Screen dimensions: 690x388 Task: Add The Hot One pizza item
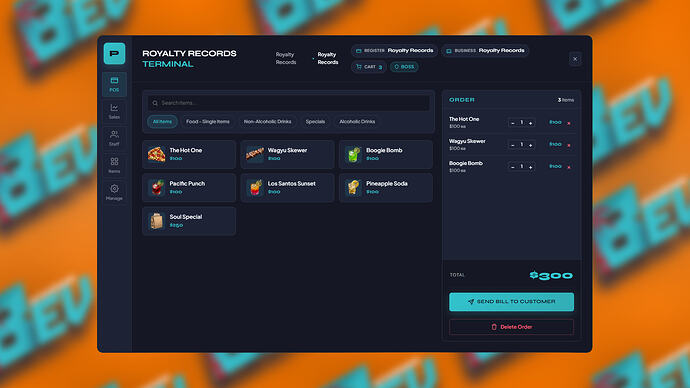click(x=189, y=154)
